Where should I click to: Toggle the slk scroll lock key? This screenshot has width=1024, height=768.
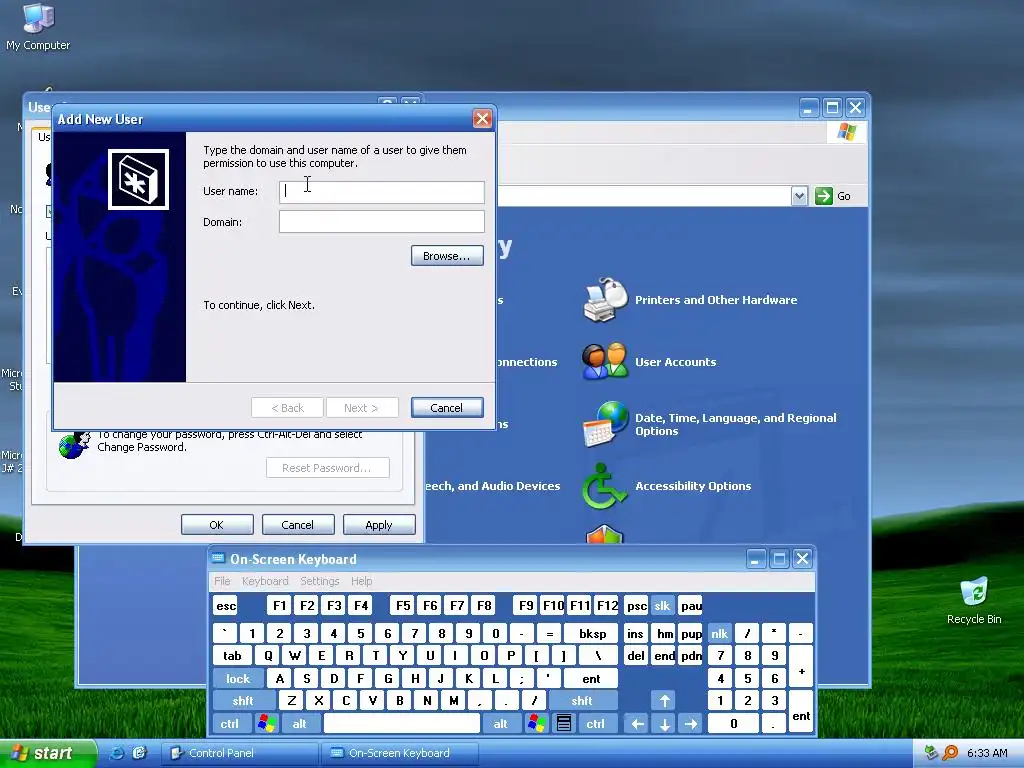(x=662, y=606)
